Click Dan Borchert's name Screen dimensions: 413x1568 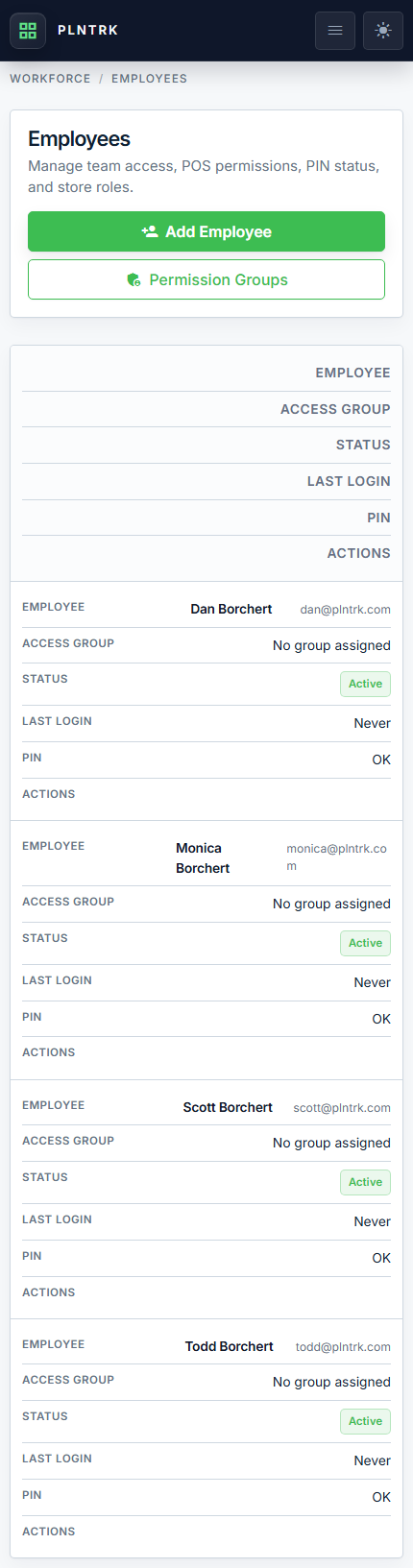(x=231, y=609)
